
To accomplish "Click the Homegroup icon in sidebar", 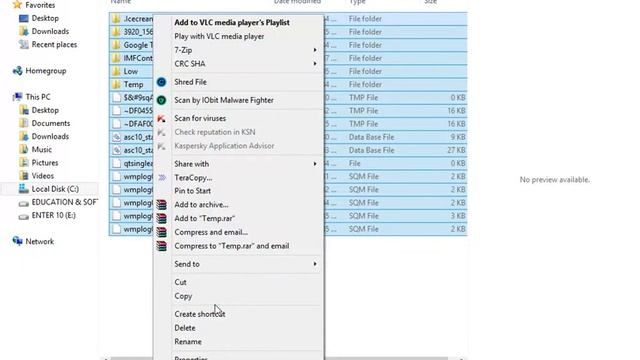I will [x=18, y=71].
